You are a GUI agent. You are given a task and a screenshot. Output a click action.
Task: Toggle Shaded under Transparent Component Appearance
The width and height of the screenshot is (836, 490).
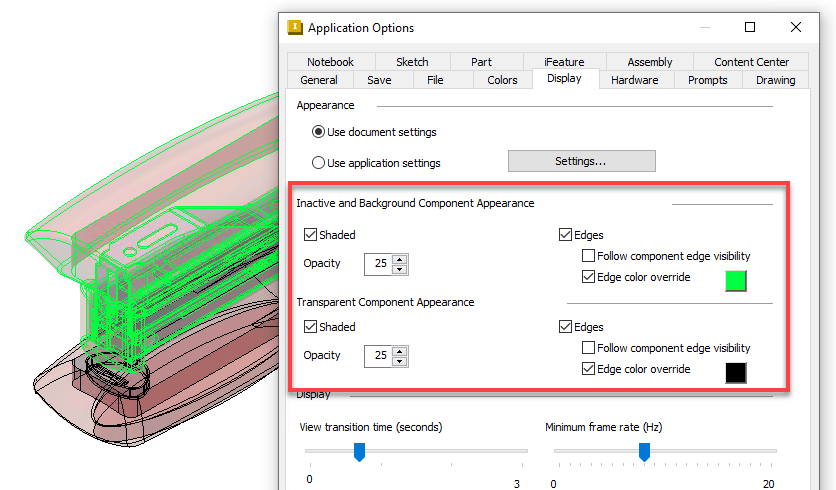[310, 327]
